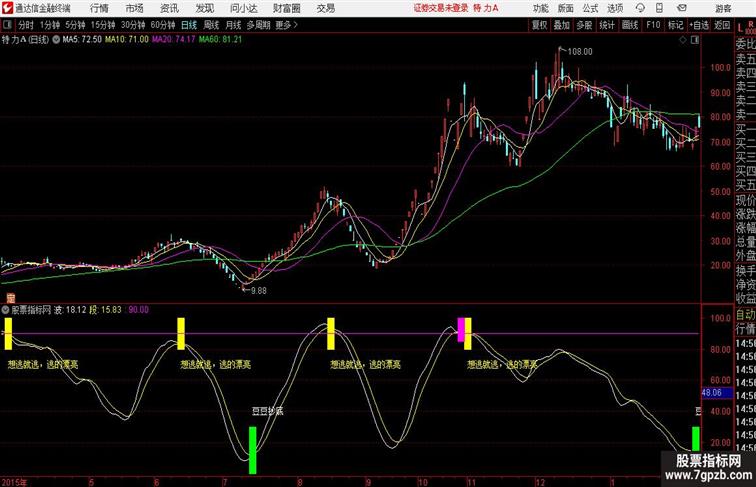756x487 pixels.
Task: Open the 问小达 menu
Action: click(243, 8)
